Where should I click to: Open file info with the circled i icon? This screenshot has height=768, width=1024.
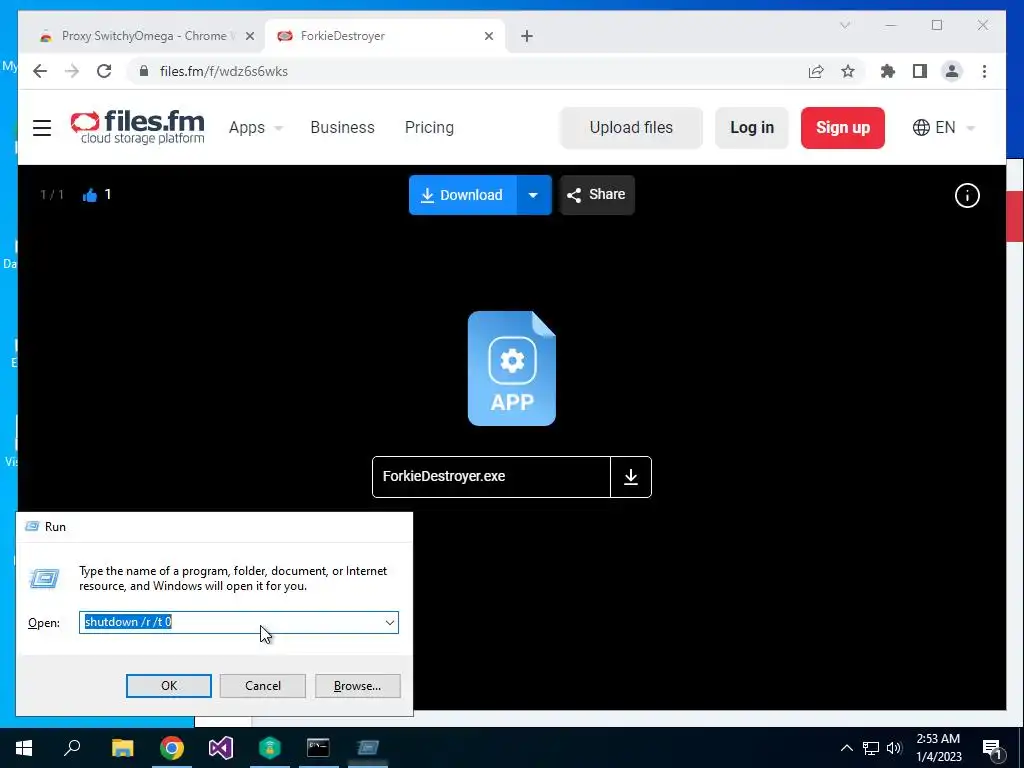pos(967,195)
